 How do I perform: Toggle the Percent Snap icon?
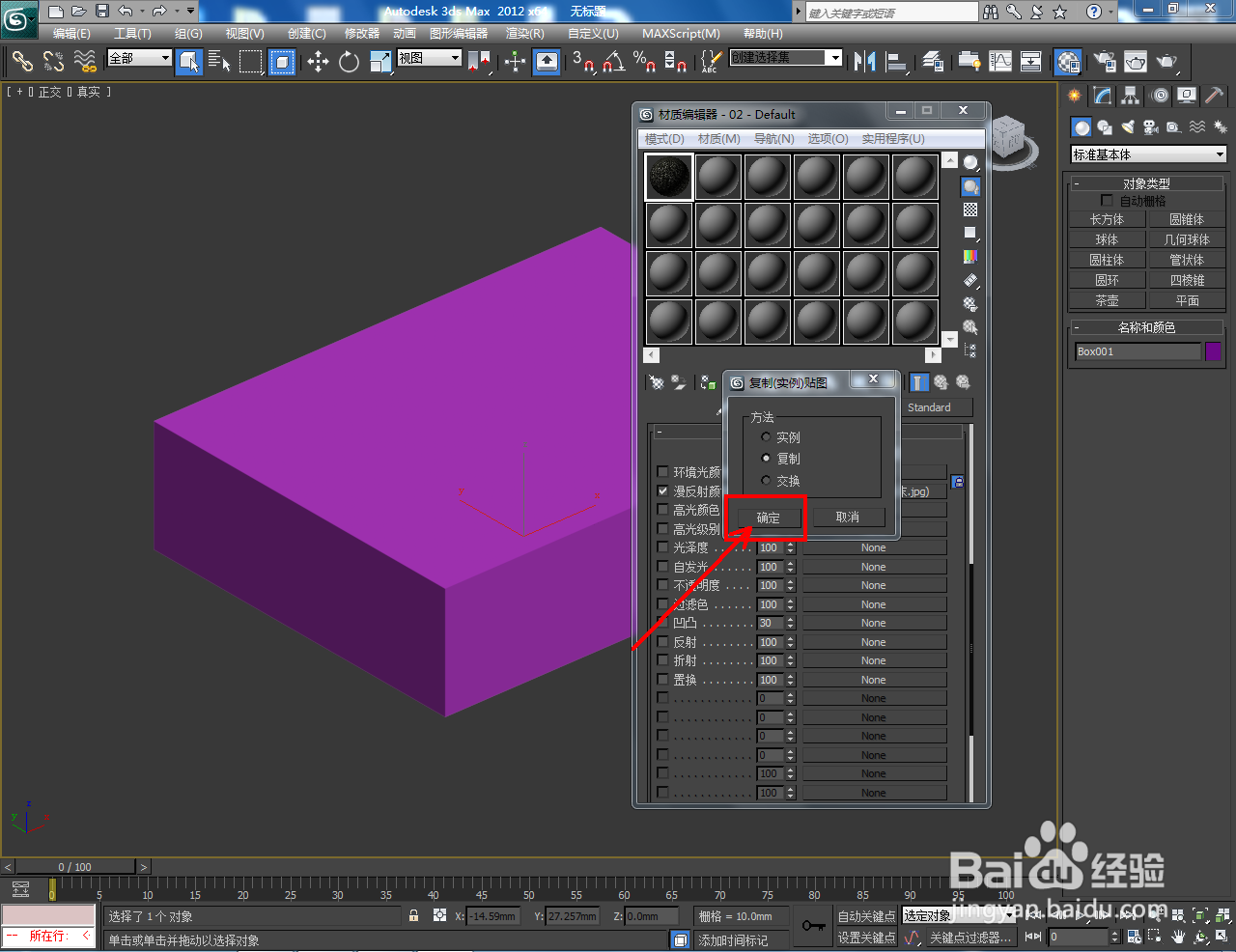point(644,62)
